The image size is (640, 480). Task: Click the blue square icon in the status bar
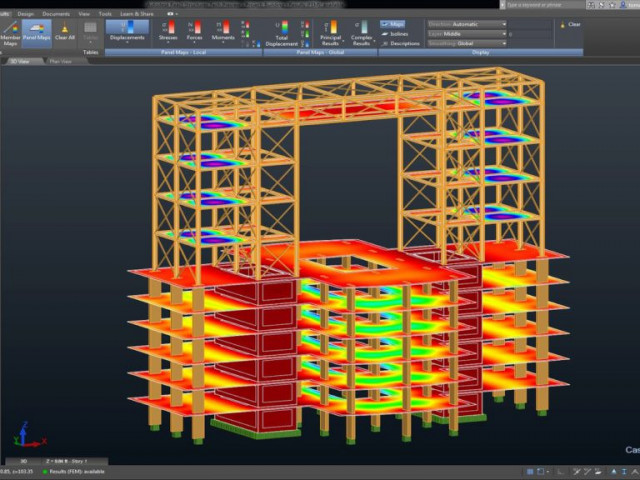[x=530, y=472]
